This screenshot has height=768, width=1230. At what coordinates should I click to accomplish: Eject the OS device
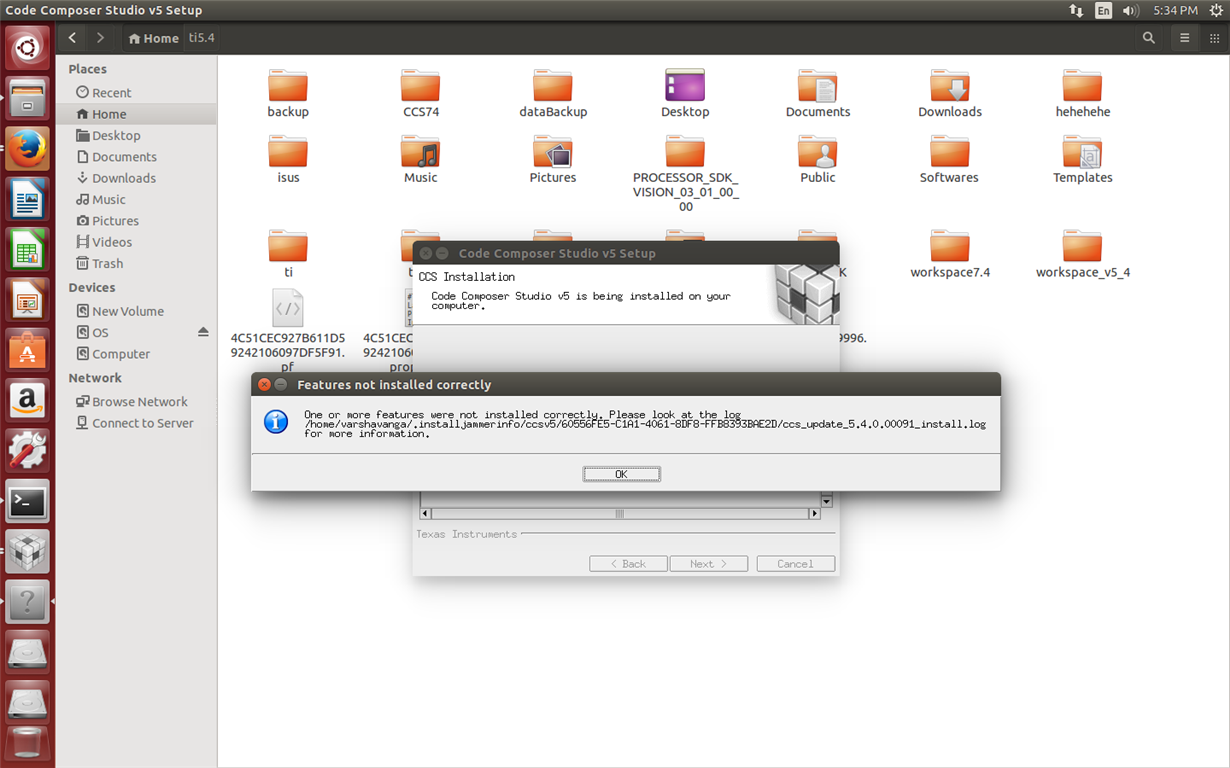(x=203, y=332)
